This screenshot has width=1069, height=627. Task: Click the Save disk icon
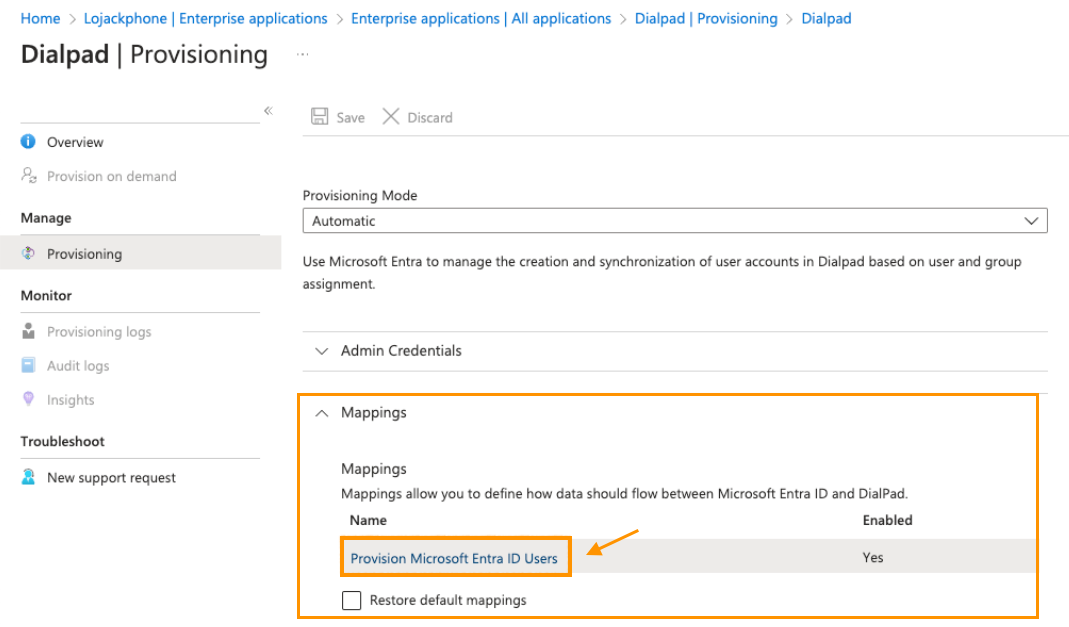pos(319,117)
